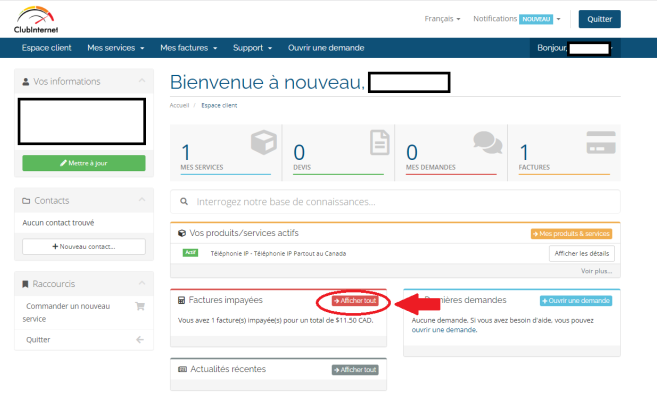Screen dimensions: 657x399
Task: Click the arrow icon next to Quitter shortcut
Action: click(x=140, y=340)
